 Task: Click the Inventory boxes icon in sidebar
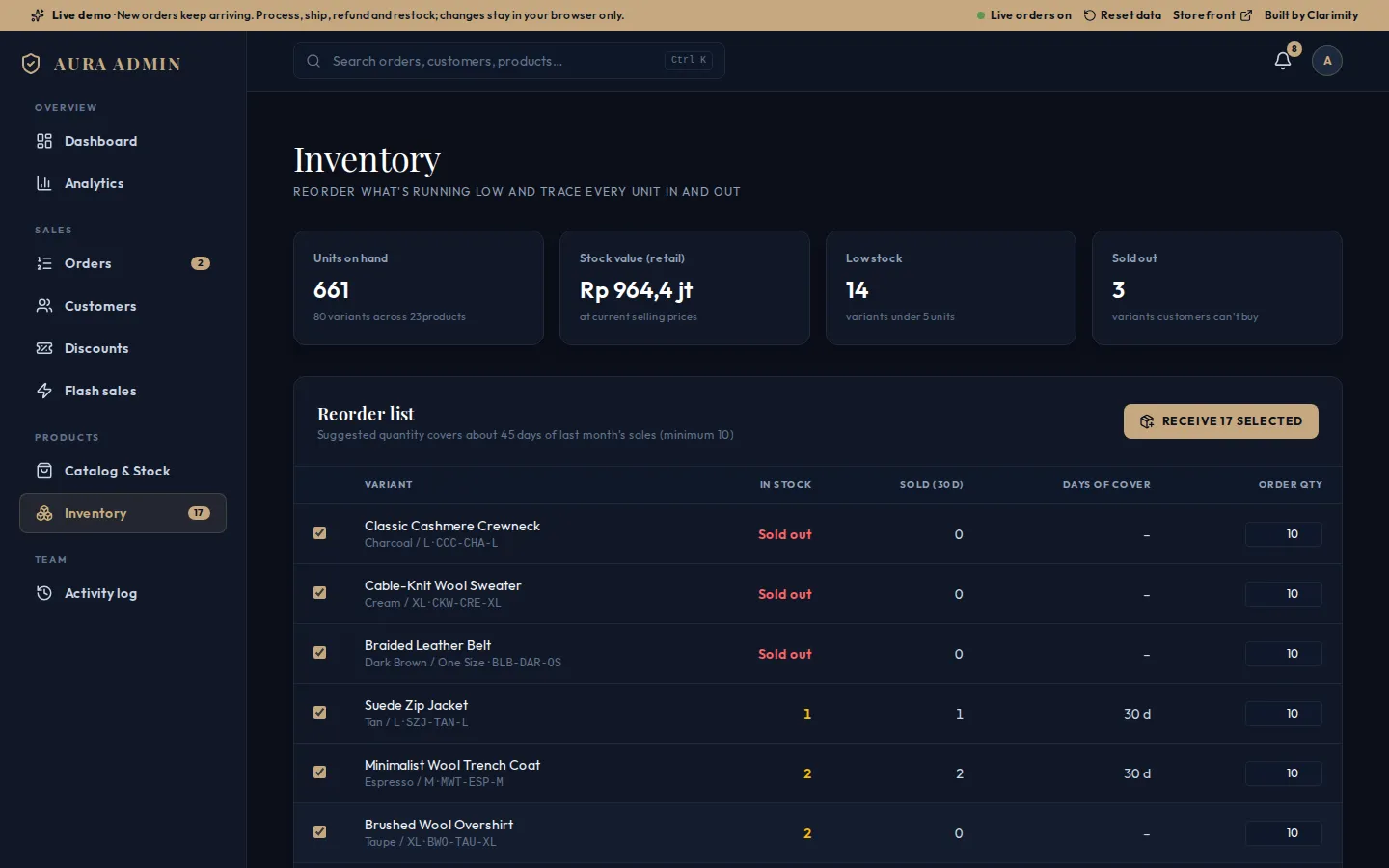pos(44,513)
